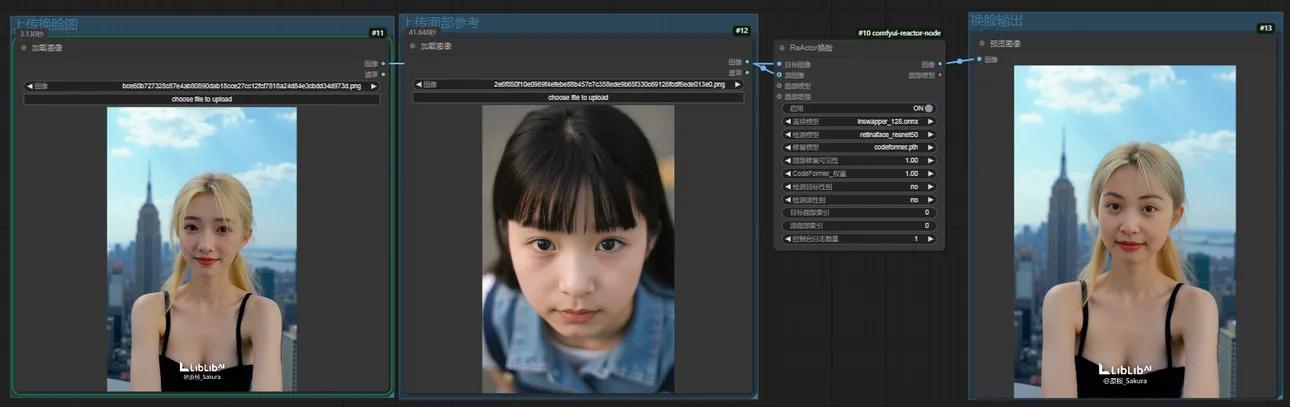Click the 目标面部索引 input field
This screenshot has width=1290, height=407.
[859, 213]
